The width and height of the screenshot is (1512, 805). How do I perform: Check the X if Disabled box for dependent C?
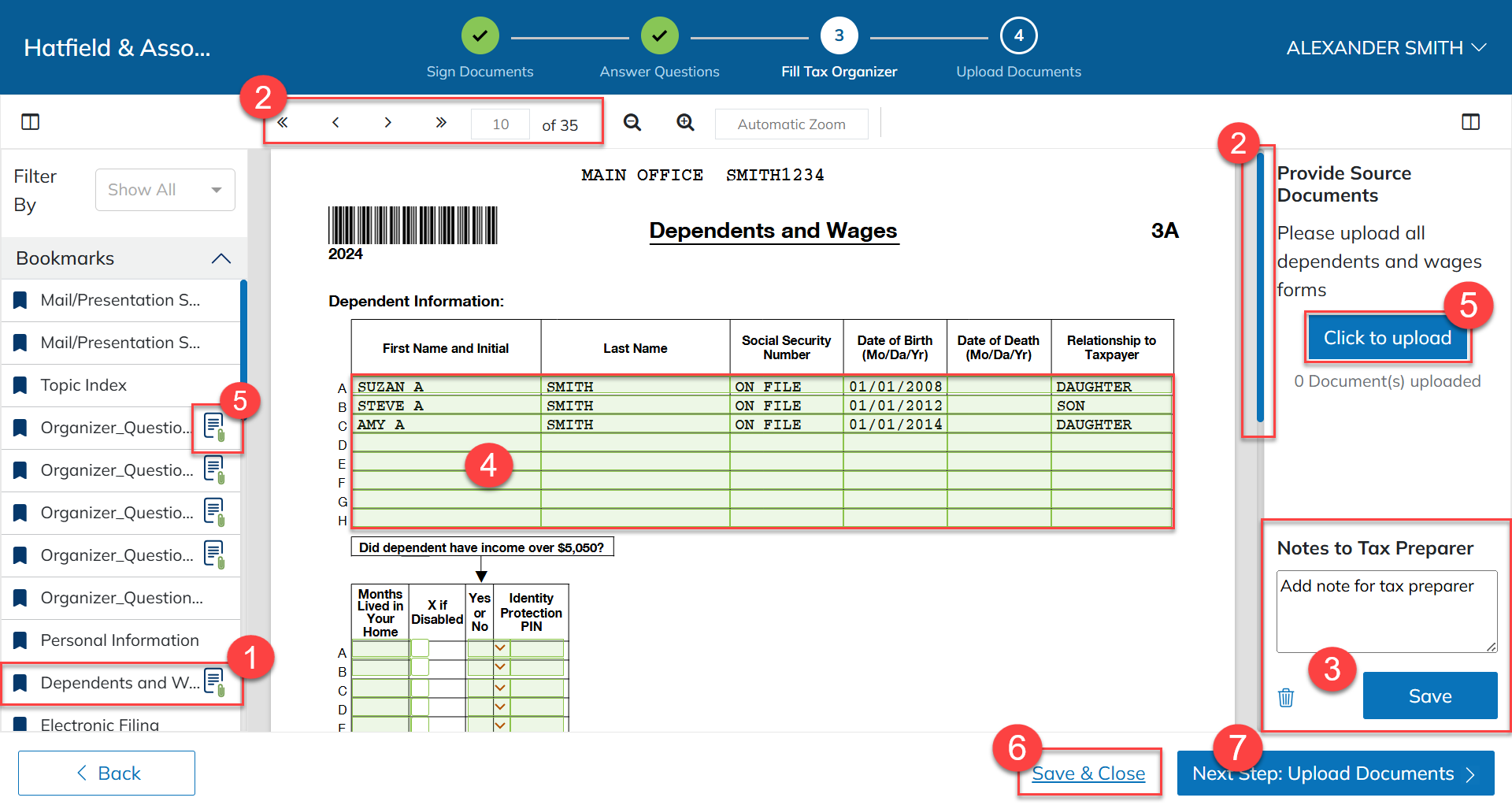click(421, 688)
